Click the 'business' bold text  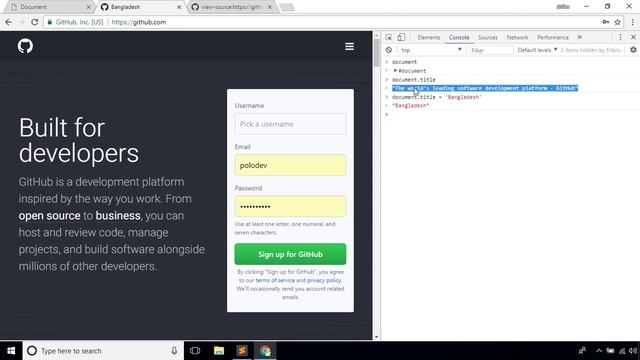pos(118,216)
